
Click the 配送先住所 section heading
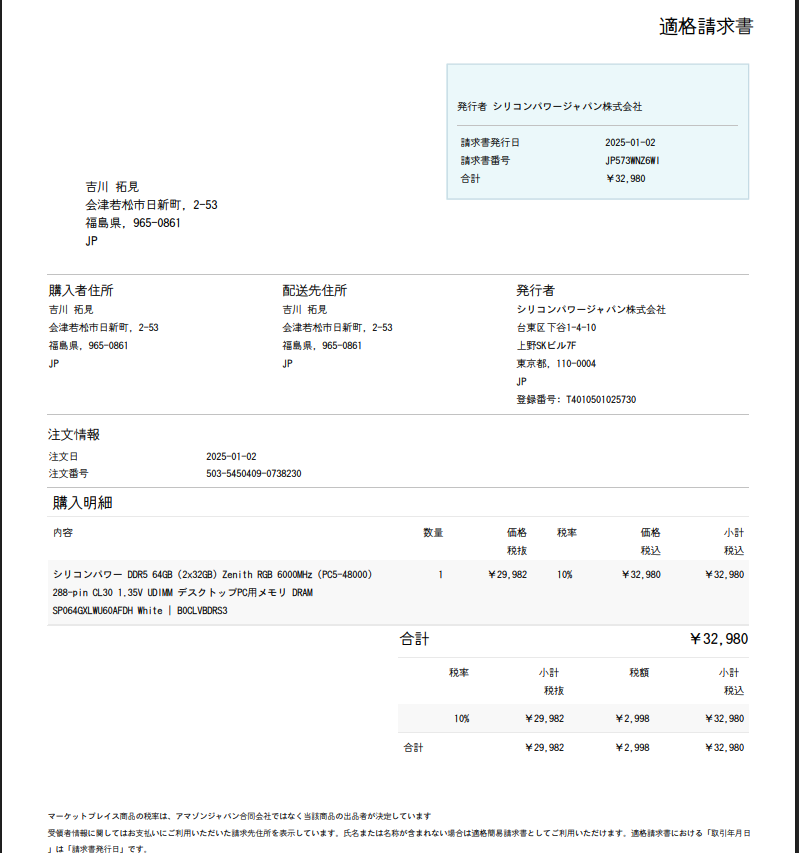tap(314, 290)
